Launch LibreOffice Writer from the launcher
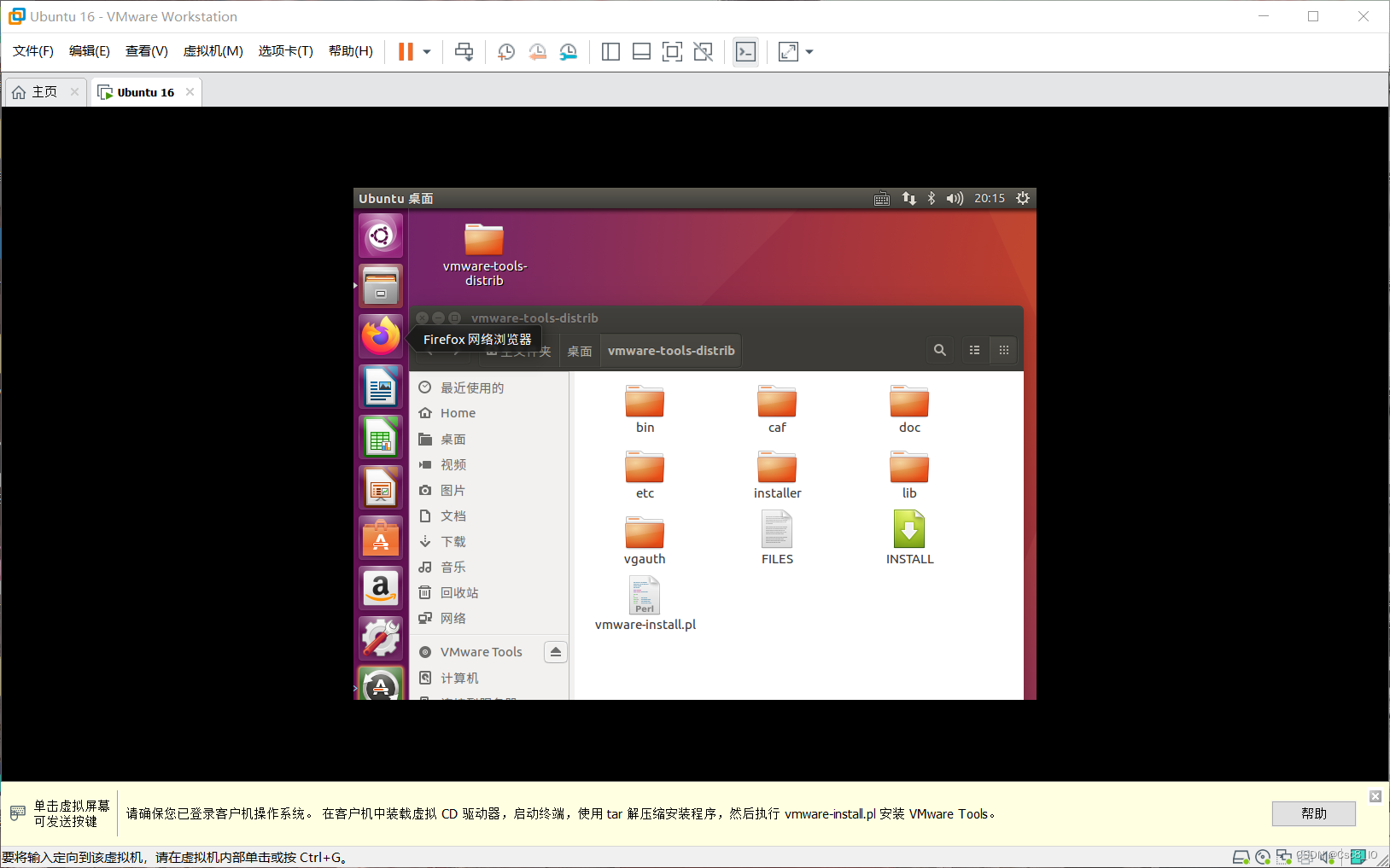 click(381, 387)
